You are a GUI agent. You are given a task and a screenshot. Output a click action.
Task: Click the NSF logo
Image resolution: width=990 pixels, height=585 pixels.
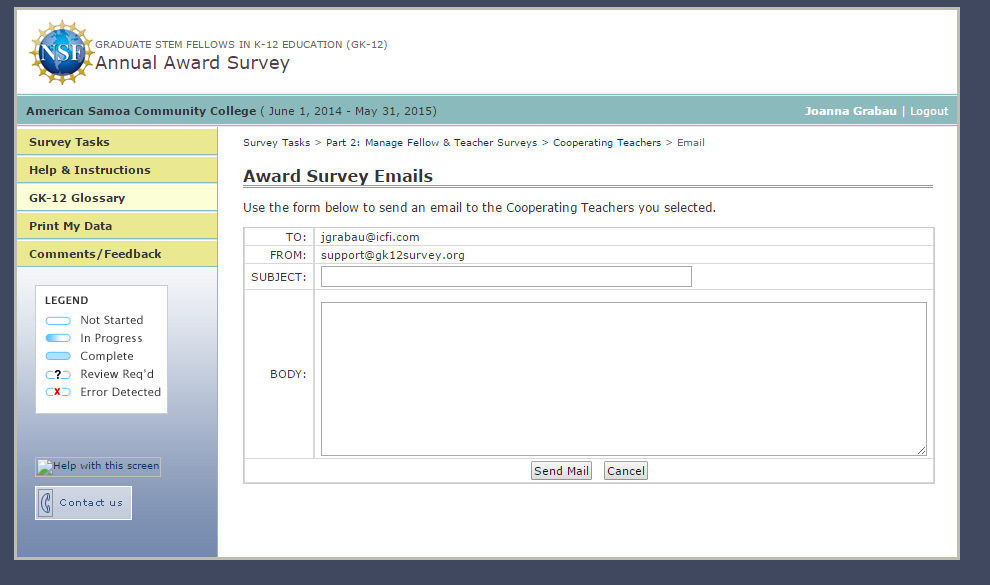tap(62, 52)
